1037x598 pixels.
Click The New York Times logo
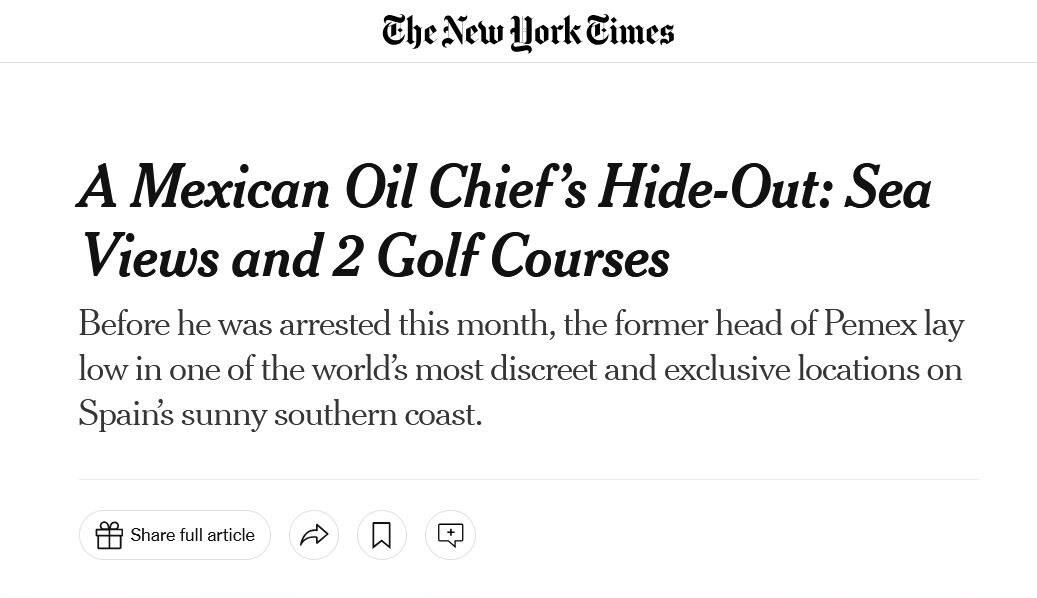pyautogui.click(x=528, y=31)
